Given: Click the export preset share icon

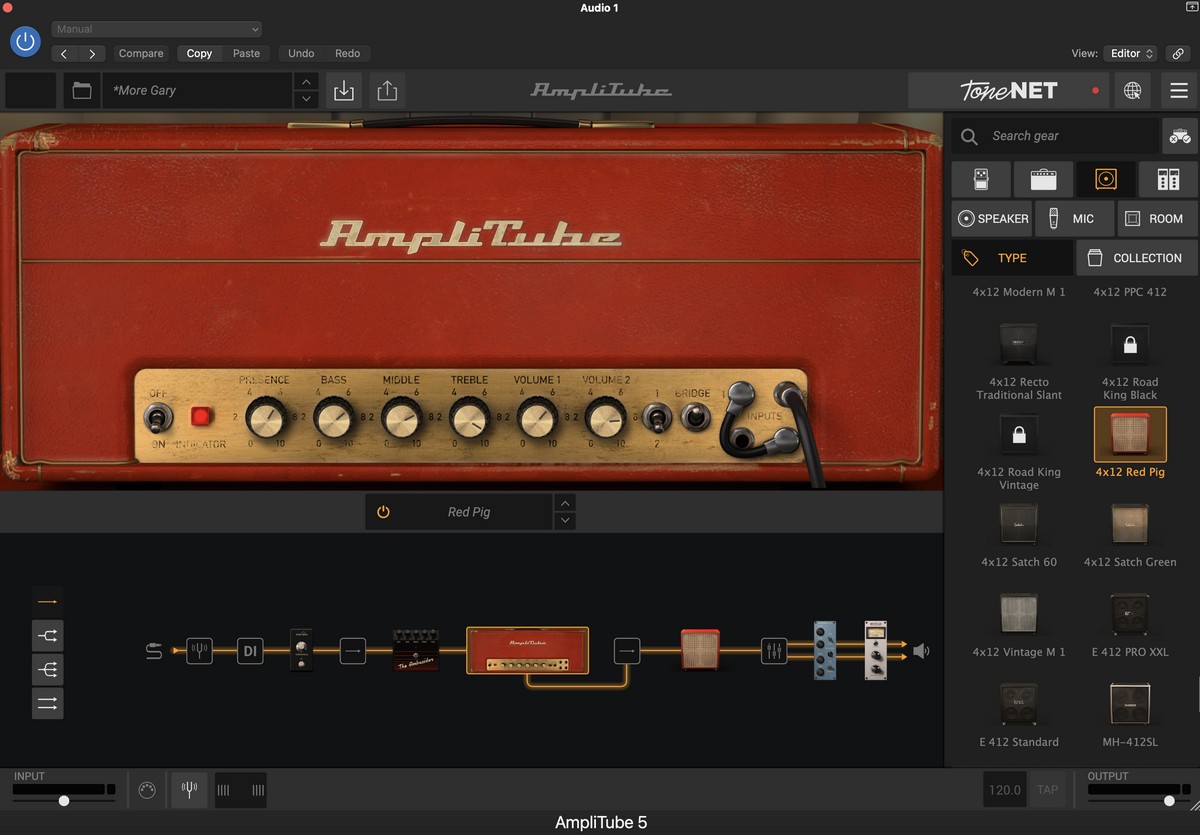Looking at the screenshot, I should point(387,91).
